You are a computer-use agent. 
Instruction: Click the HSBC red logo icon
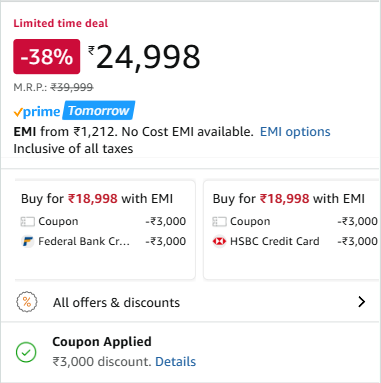219,241
